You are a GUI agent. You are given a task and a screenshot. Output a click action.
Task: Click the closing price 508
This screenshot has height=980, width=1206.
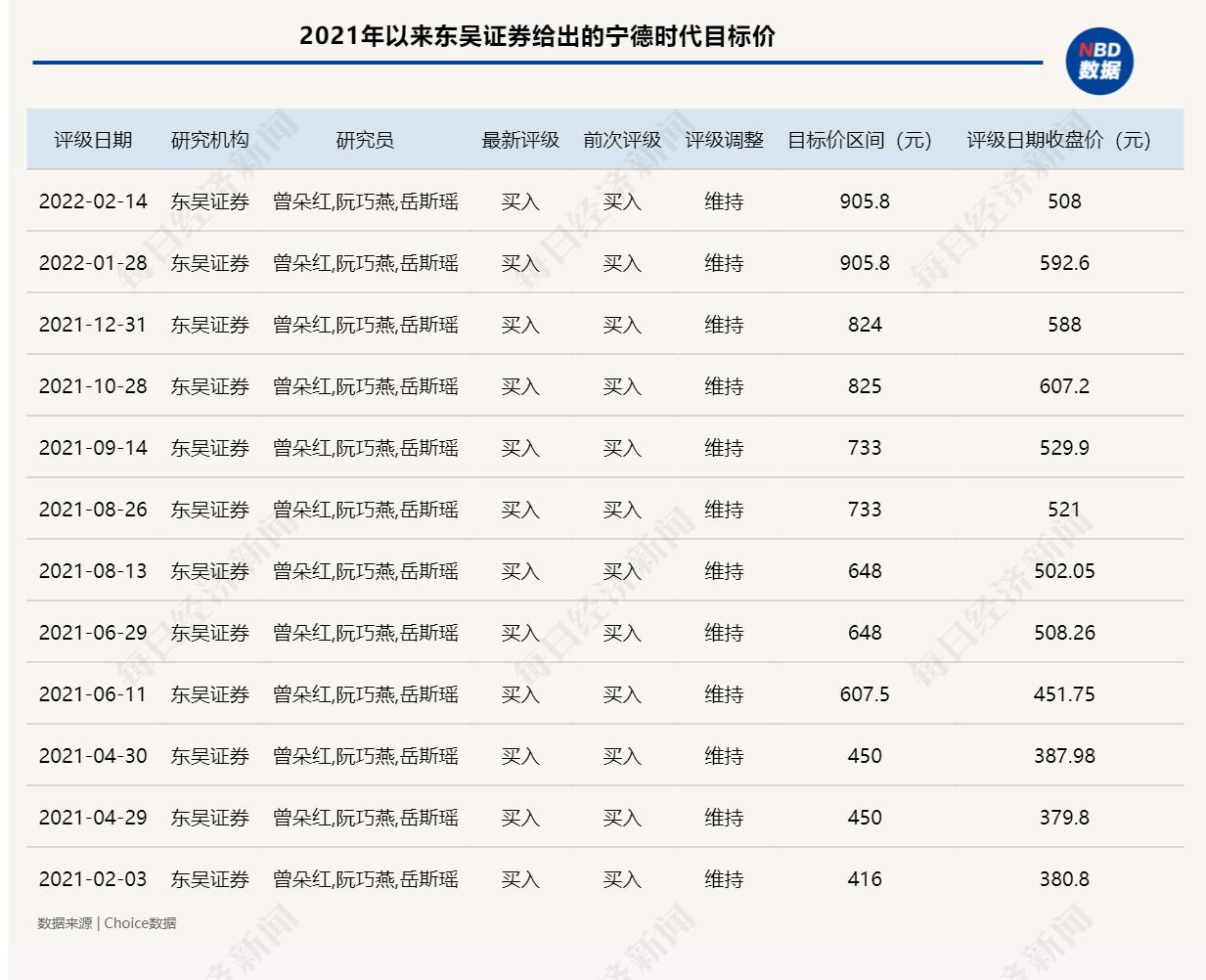point(1064,201)
